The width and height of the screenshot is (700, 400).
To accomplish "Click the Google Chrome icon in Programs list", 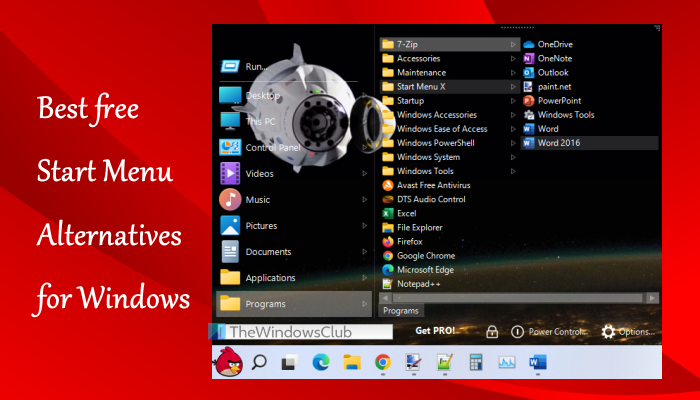I will [x=388, y=256].
